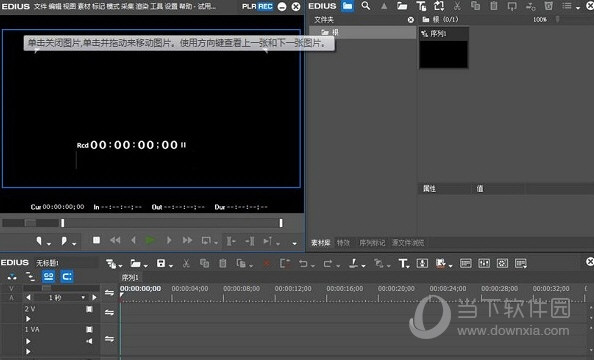Click the redo arrow in timeline toolbar

[328, 263]
